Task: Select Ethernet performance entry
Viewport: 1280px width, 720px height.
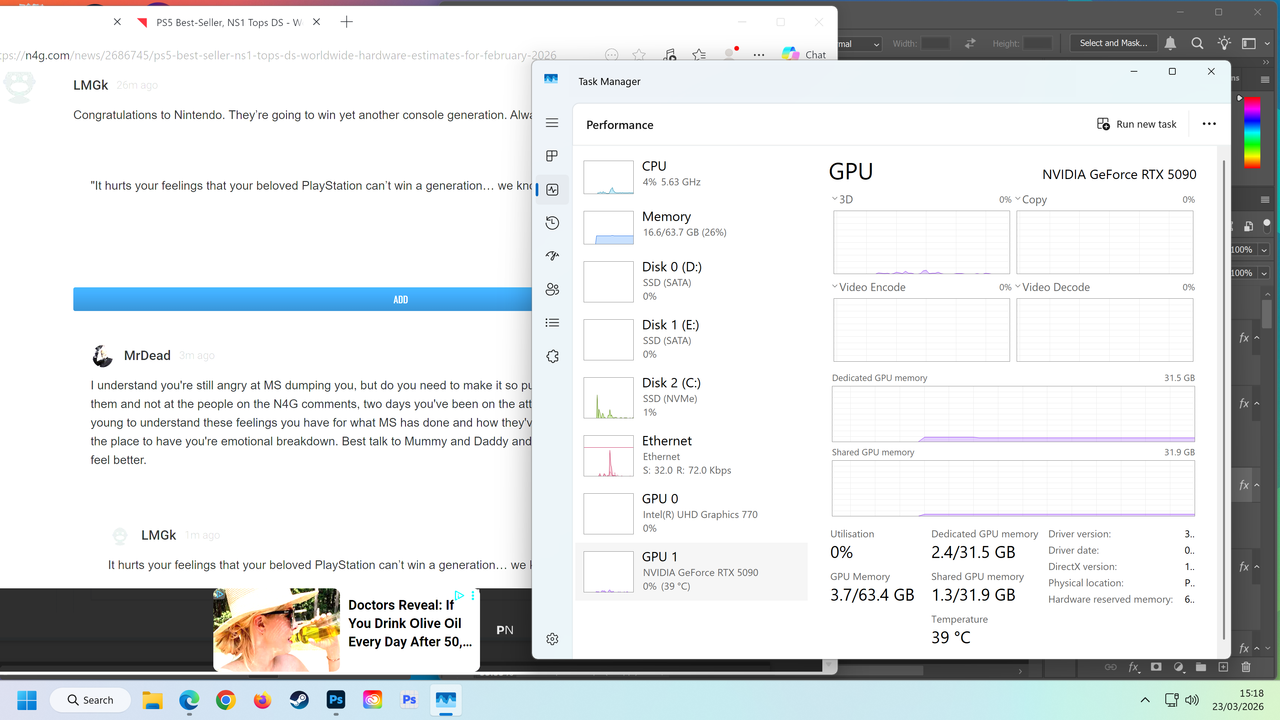Action: coord(691,455)
